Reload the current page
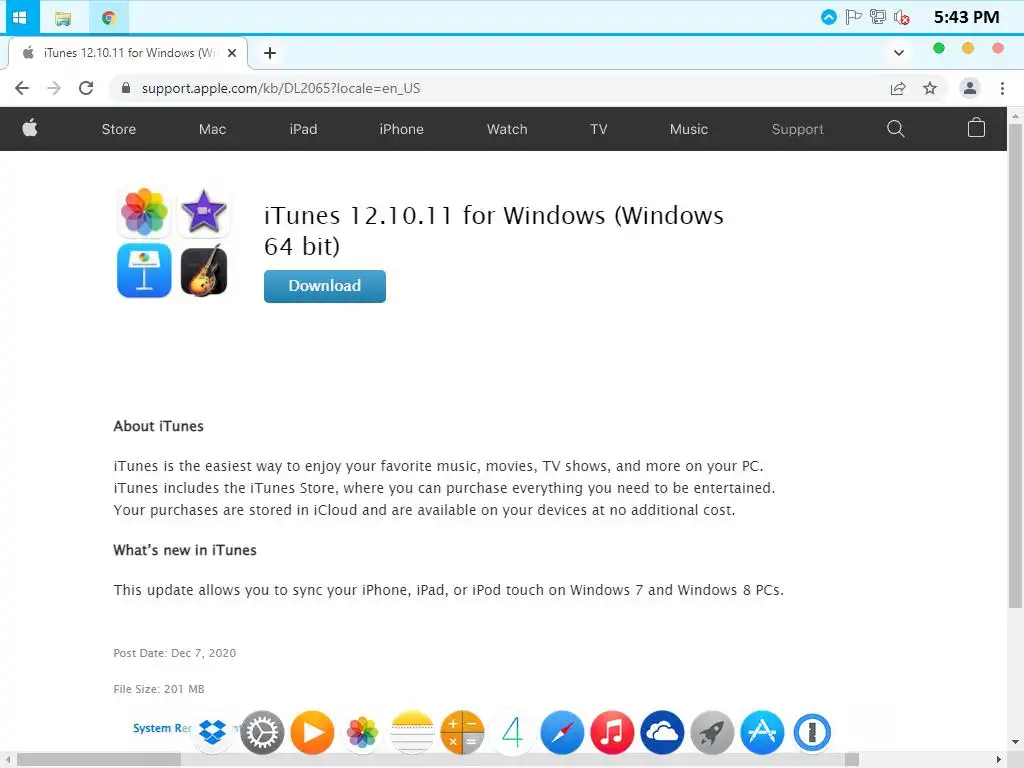The width and height of the screenshot is (1024, 768). click(86, 88)
